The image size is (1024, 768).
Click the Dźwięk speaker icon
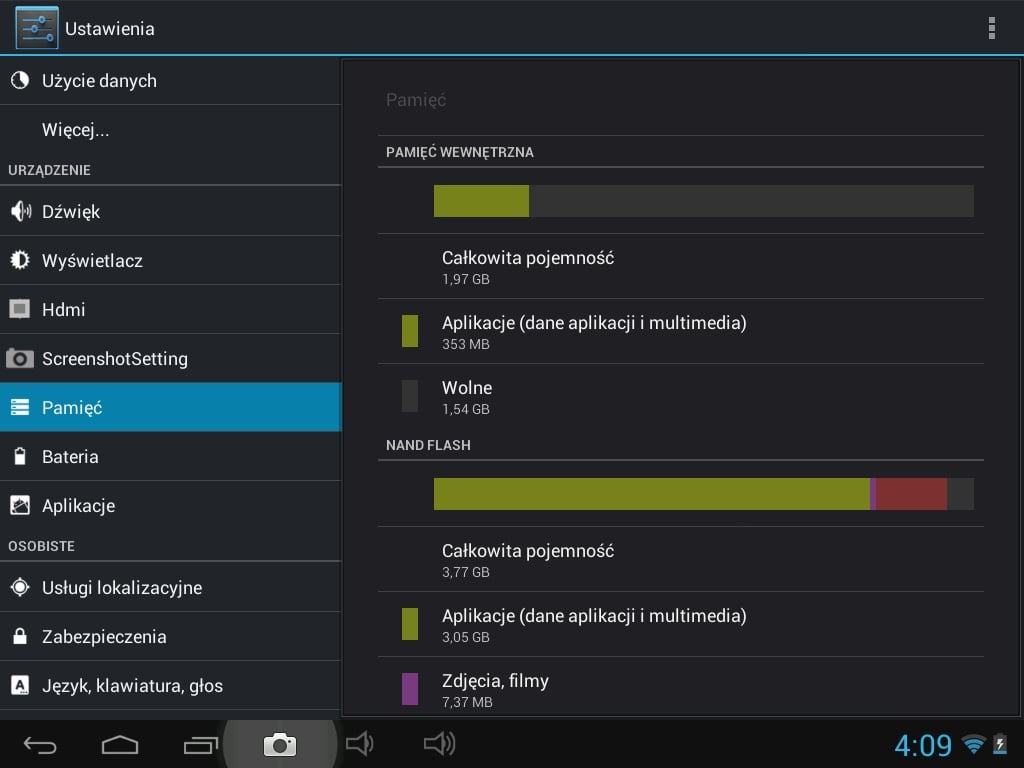[x=20, y=211]
